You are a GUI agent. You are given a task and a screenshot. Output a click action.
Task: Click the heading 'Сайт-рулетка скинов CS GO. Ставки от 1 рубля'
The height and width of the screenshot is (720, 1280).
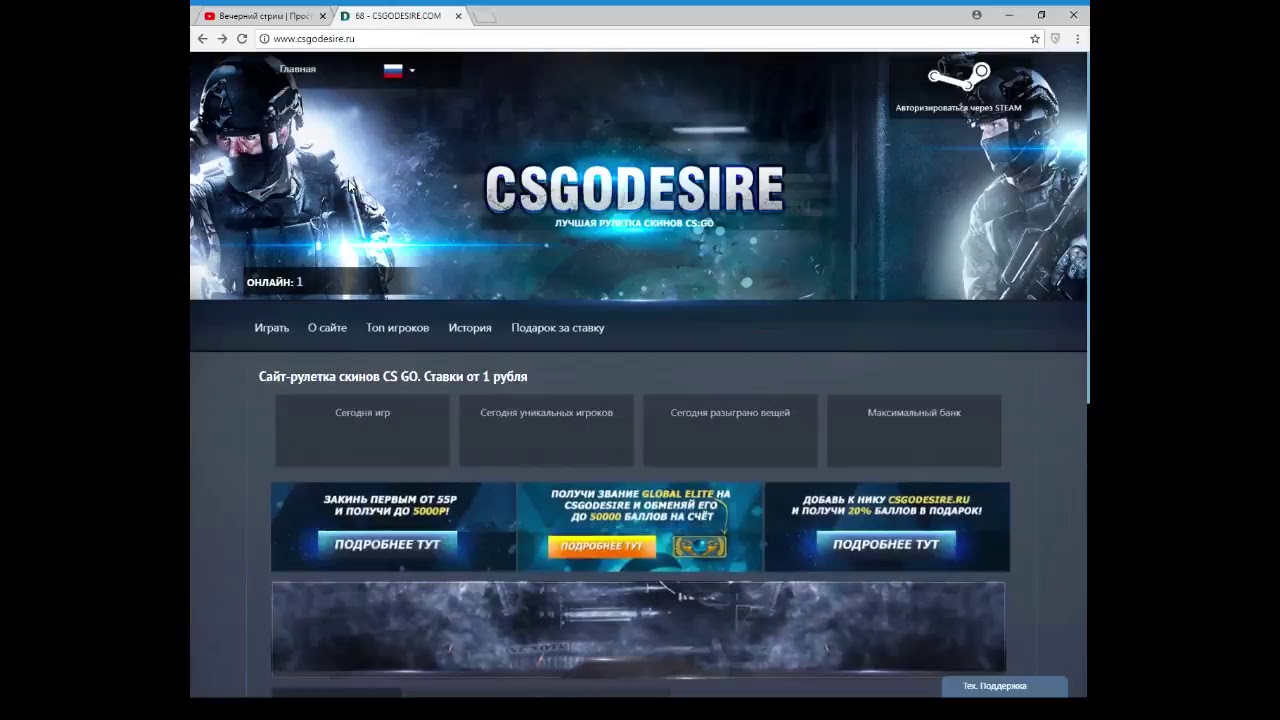[393, 377]
